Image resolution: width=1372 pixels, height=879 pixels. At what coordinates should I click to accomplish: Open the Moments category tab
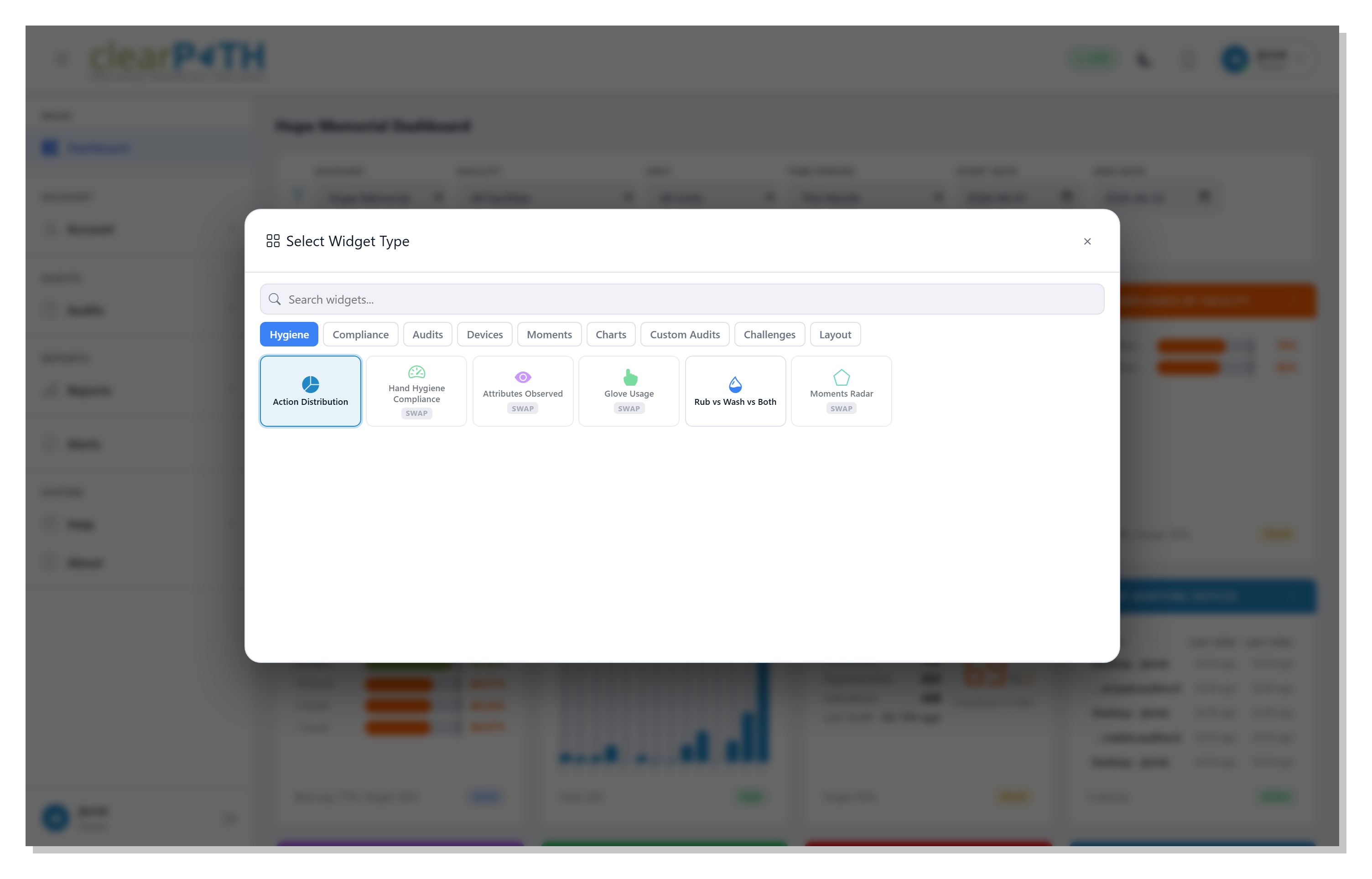point(549,335)
